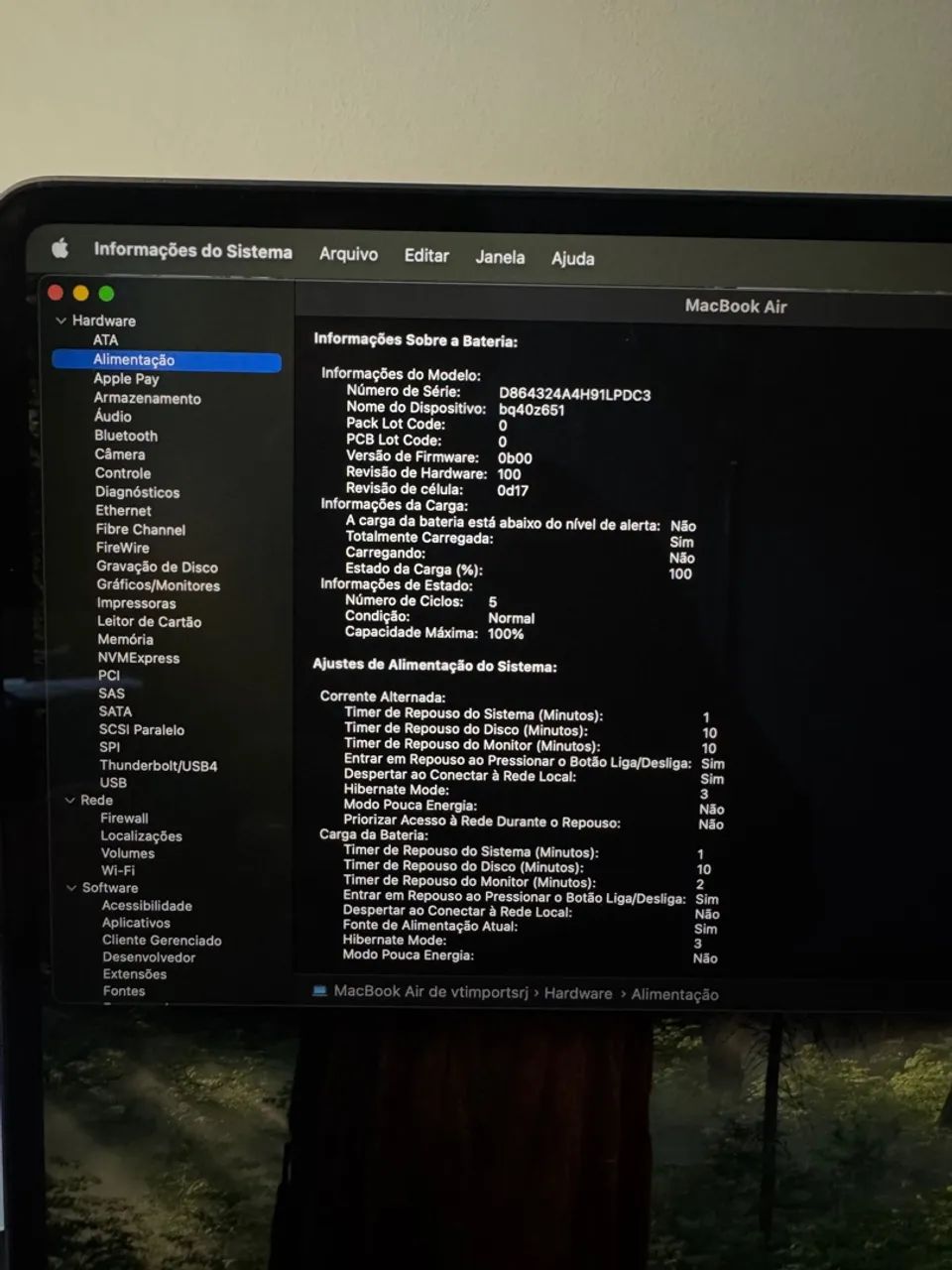This screenshot has height=1270, width=952.
Task: Select Acessibilidade under Software
Action: click(x=147, y=906)
